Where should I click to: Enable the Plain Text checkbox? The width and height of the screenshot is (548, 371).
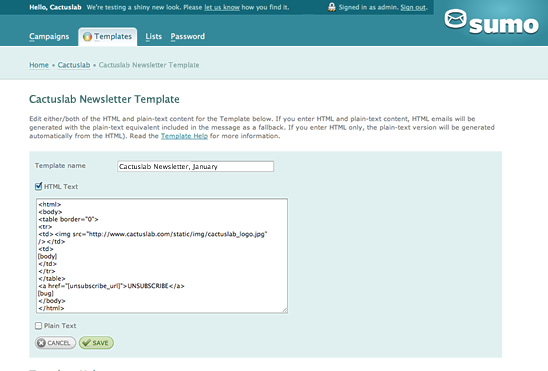[x=38, y=326]
